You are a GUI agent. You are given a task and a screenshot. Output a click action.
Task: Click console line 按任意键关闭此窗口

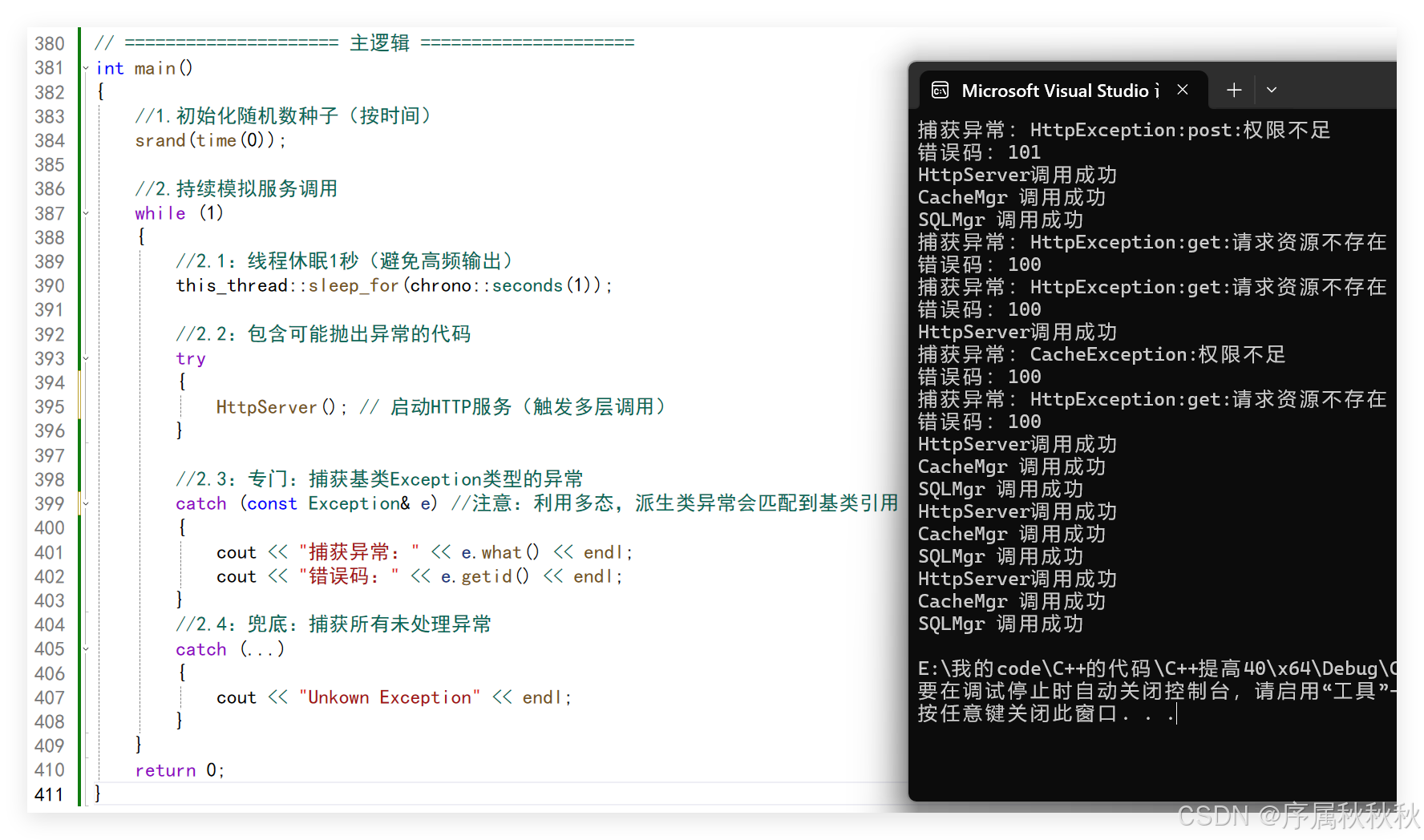pyautogui.click(x=1046, y=713)
